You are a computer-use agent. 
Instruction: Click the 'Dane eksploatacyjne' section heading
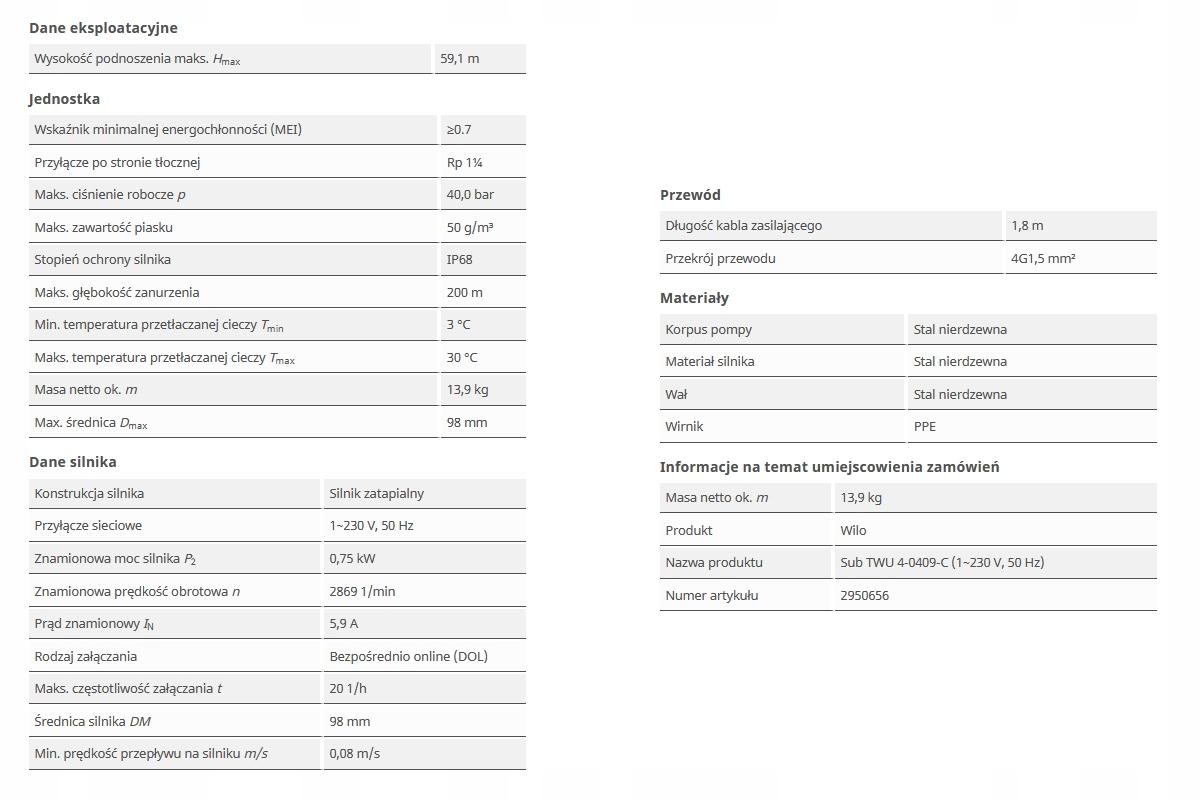(x=103, y=28)
